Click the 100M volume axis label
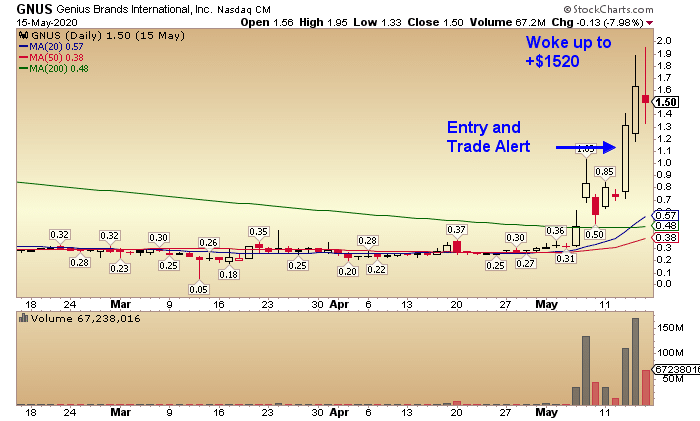 point(670,353)
